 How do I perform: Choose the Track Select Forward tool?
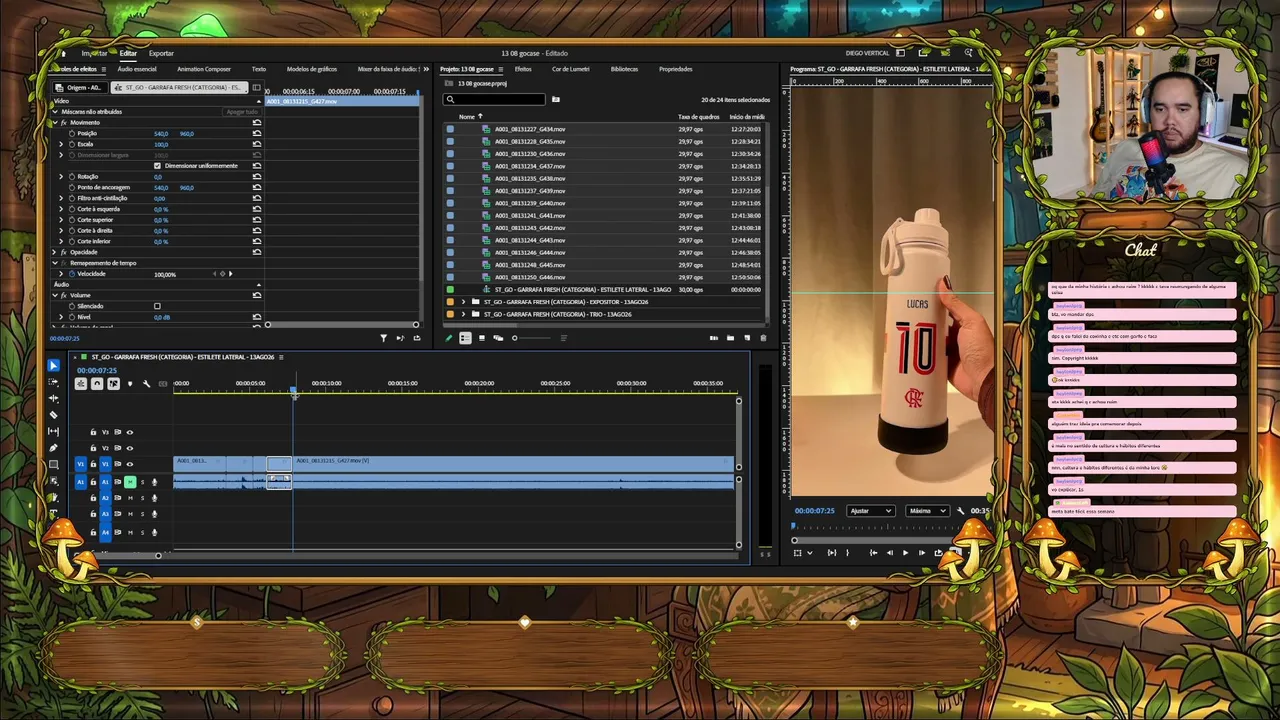click(54, 382)
